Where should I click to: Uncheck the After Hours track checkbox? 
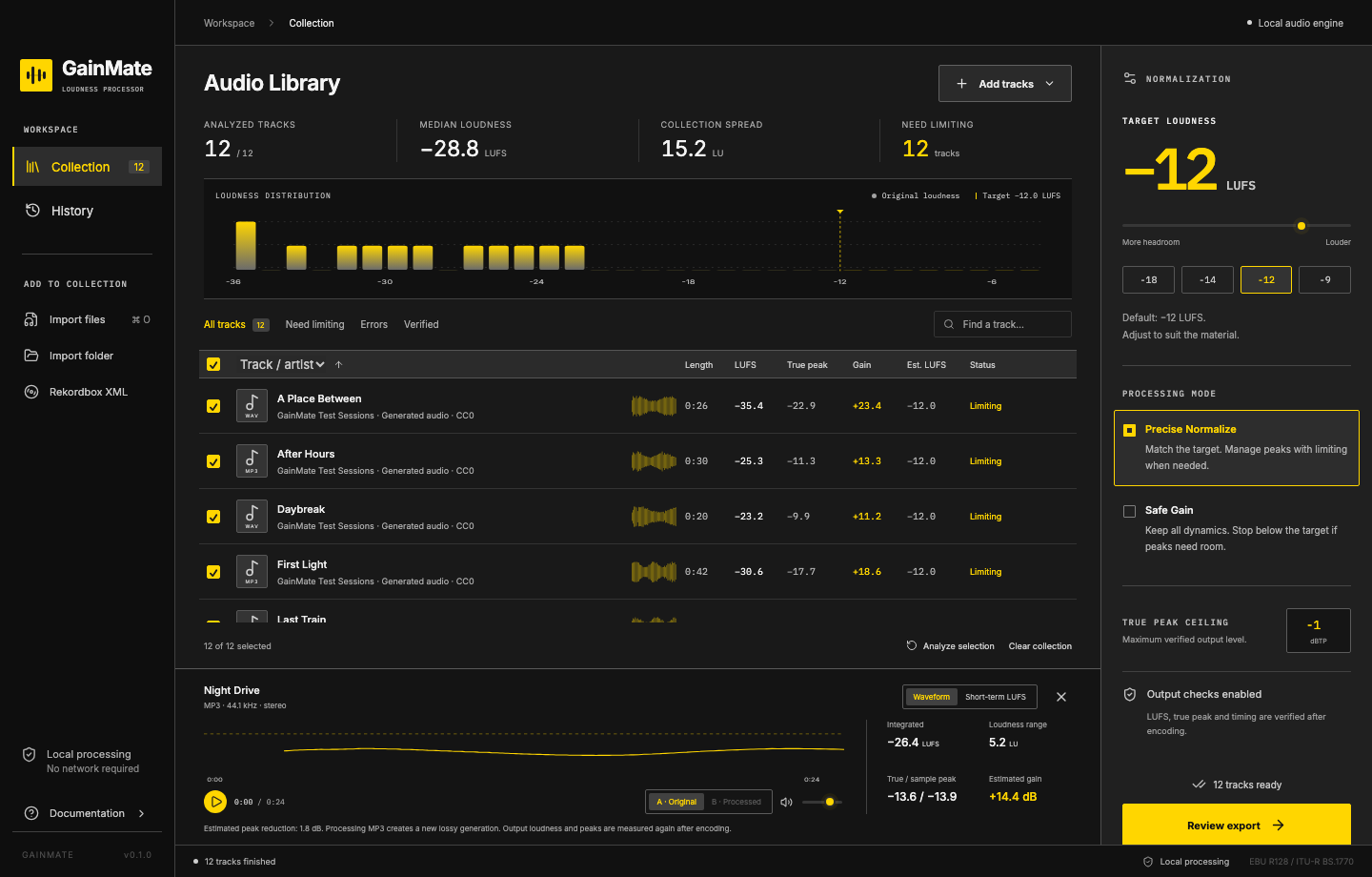pyautogui.click(x=213, y=461)
